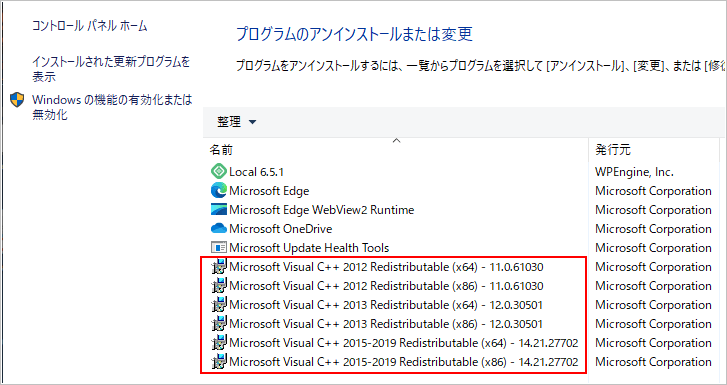The height and width of the screenshot is (385, 727).
Task: Click the Local 6.5.1 app icon
Action: [218, 172]
